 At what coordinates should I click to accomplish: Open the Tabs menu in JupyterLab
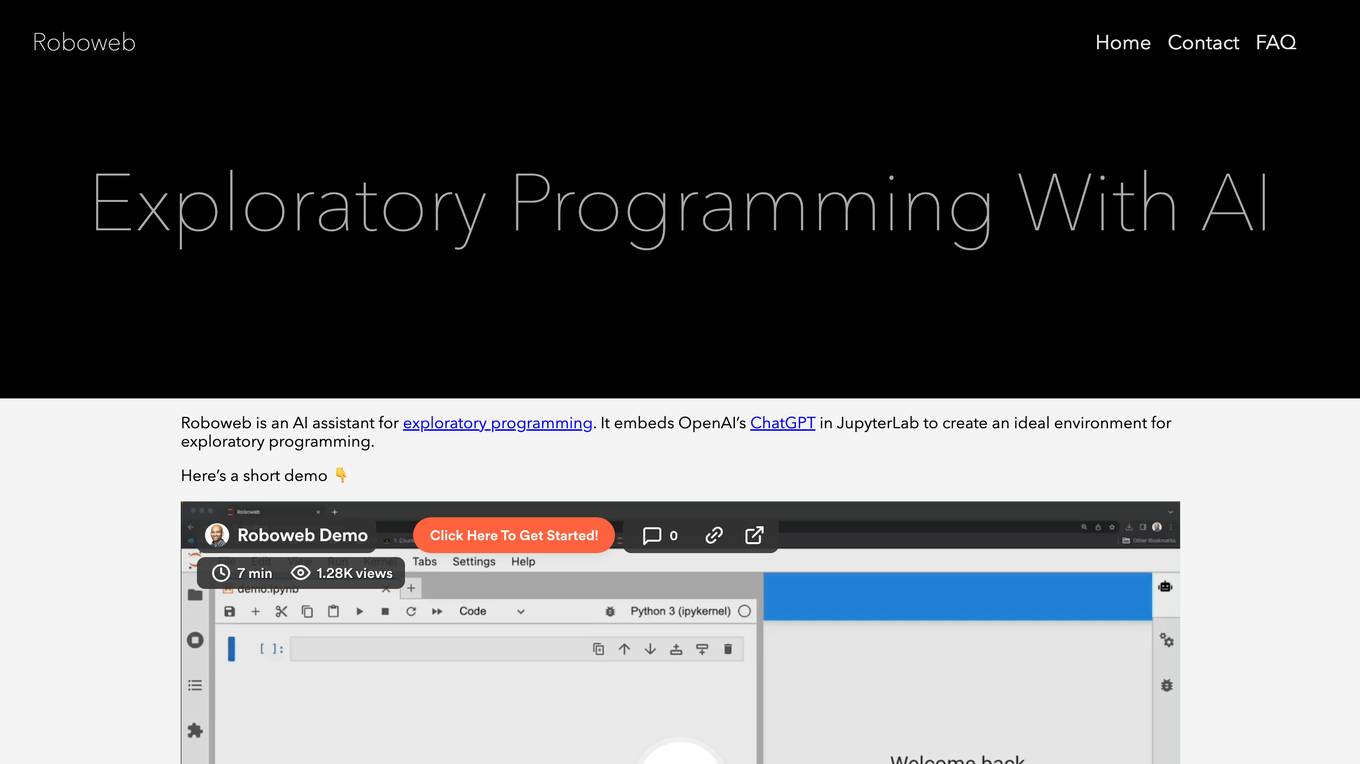[425, 562]
